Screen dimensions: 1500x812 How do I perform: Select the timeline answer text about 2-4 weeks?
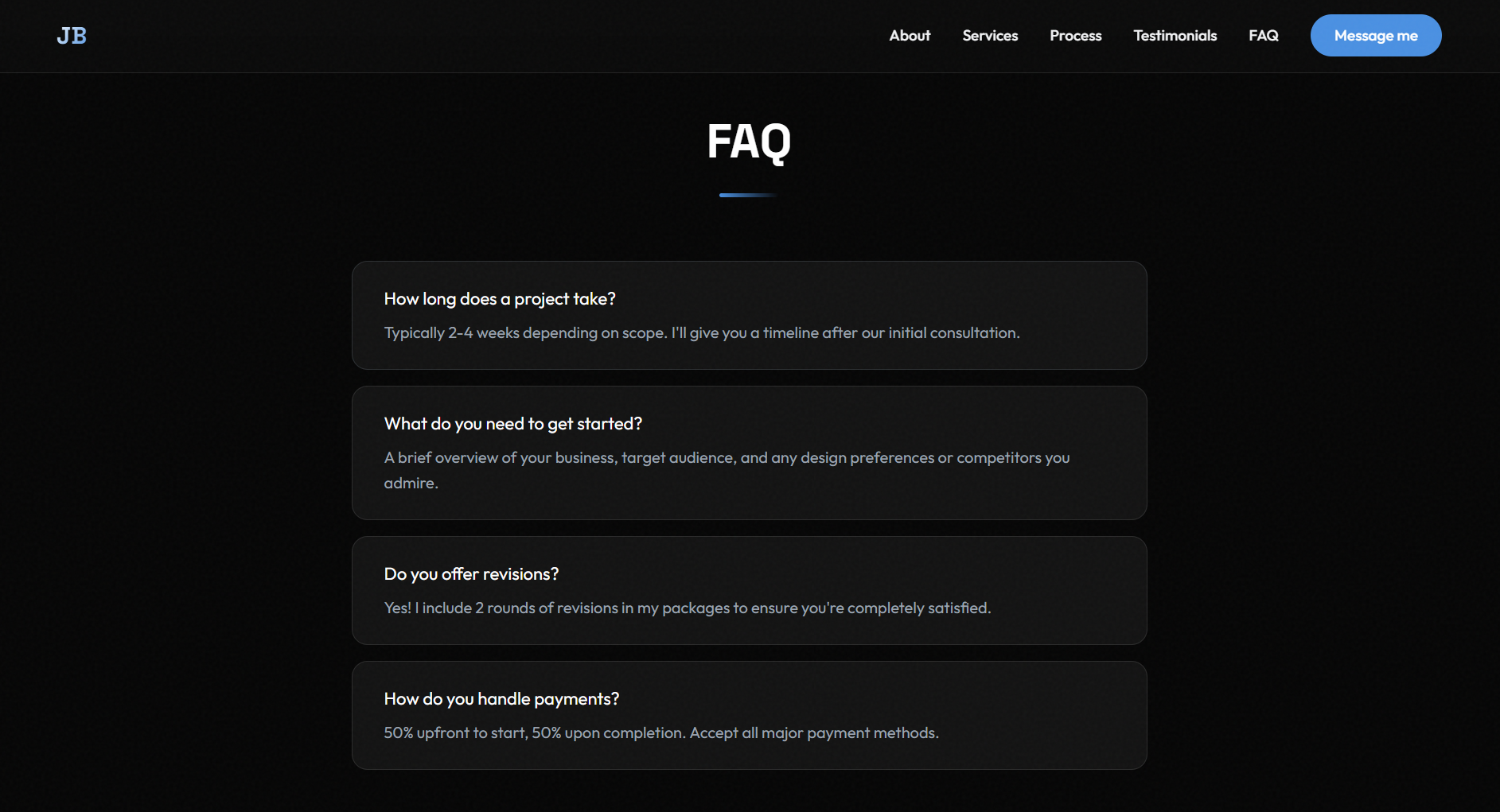701,332
